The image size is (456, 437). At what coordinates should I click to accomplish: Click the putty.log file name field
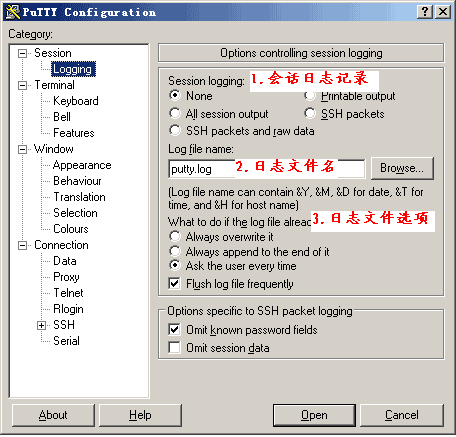tap(267, 169)
